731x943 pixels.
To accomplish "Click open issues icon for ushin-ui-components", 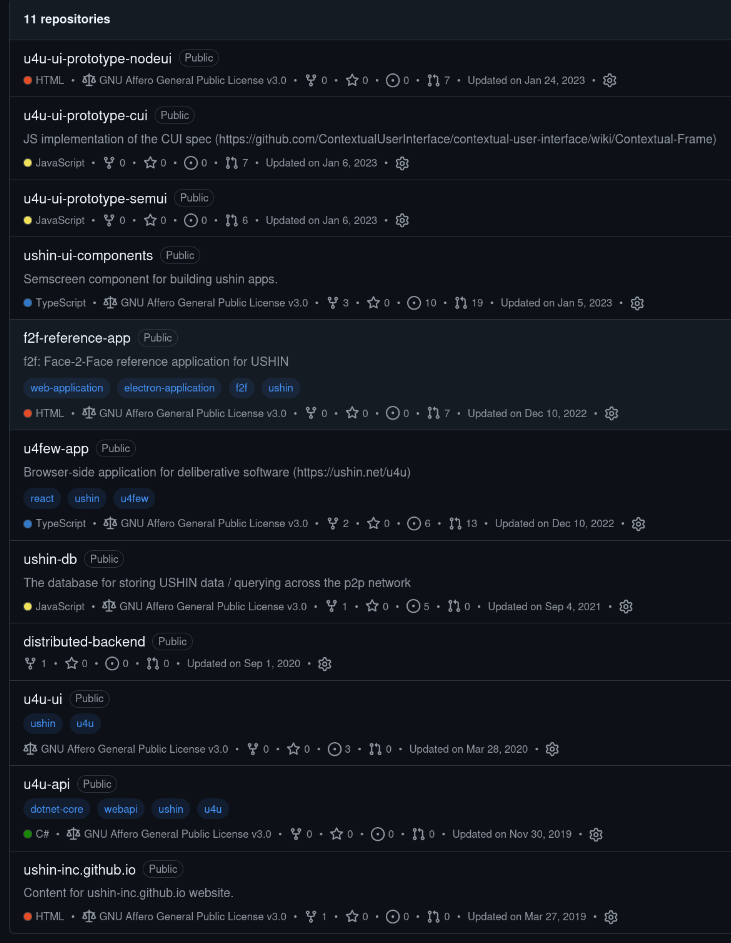I will coord(414,303).
